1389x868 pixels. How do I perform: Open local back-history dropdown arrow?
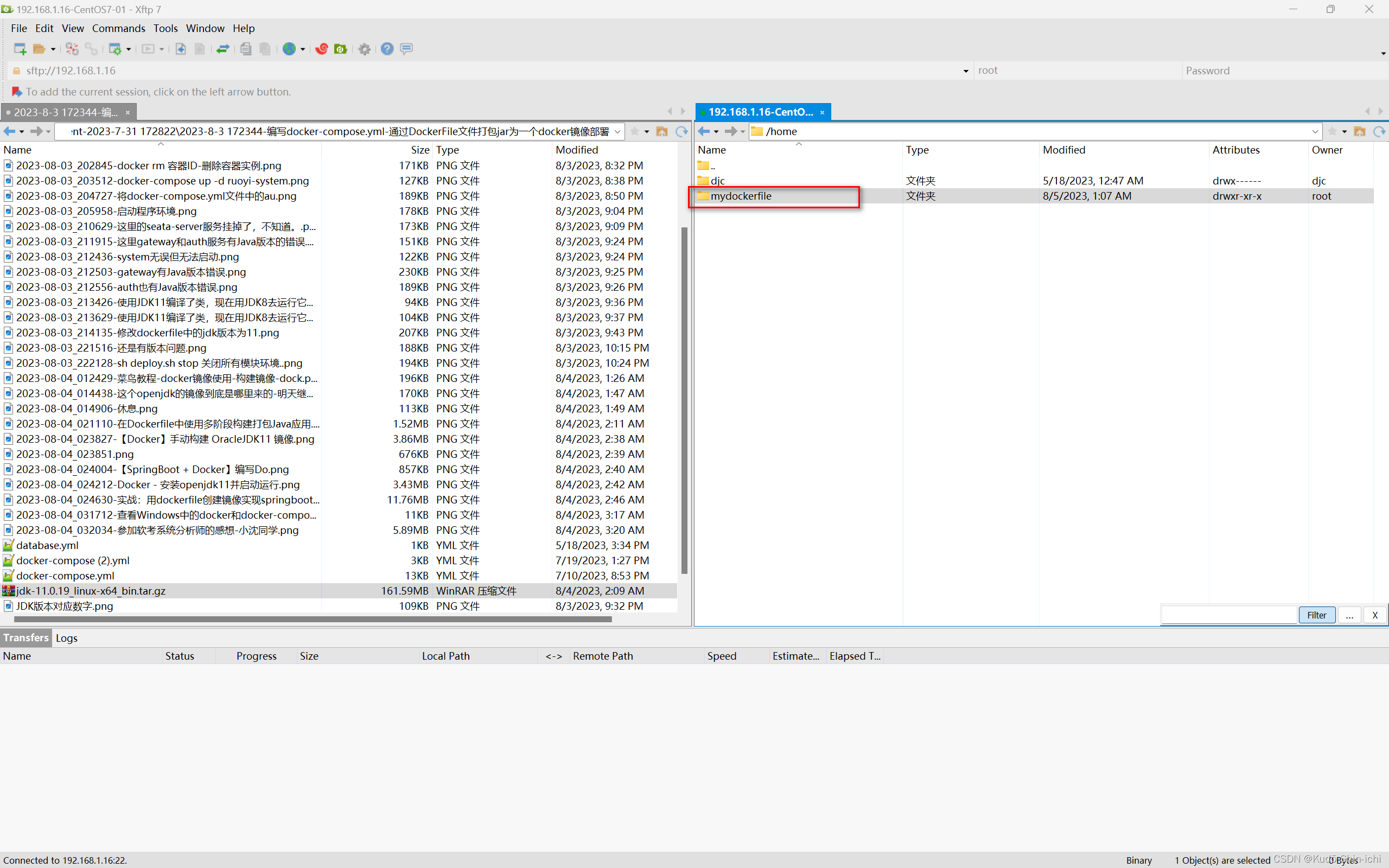(22, 132)
